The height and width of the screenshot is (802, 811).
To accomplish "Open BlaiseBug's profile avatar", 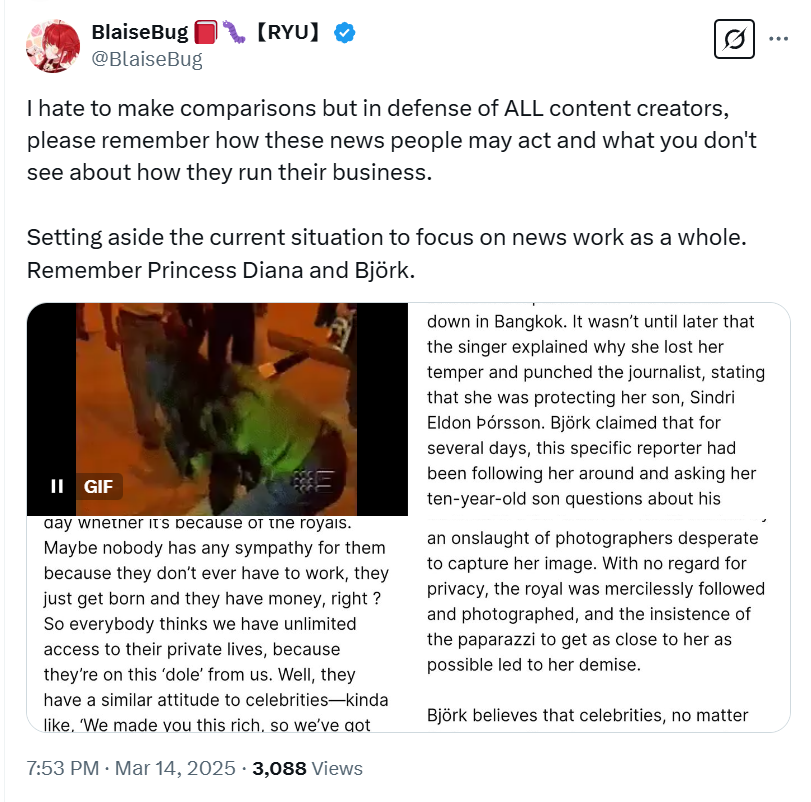I will pos(53,46).
